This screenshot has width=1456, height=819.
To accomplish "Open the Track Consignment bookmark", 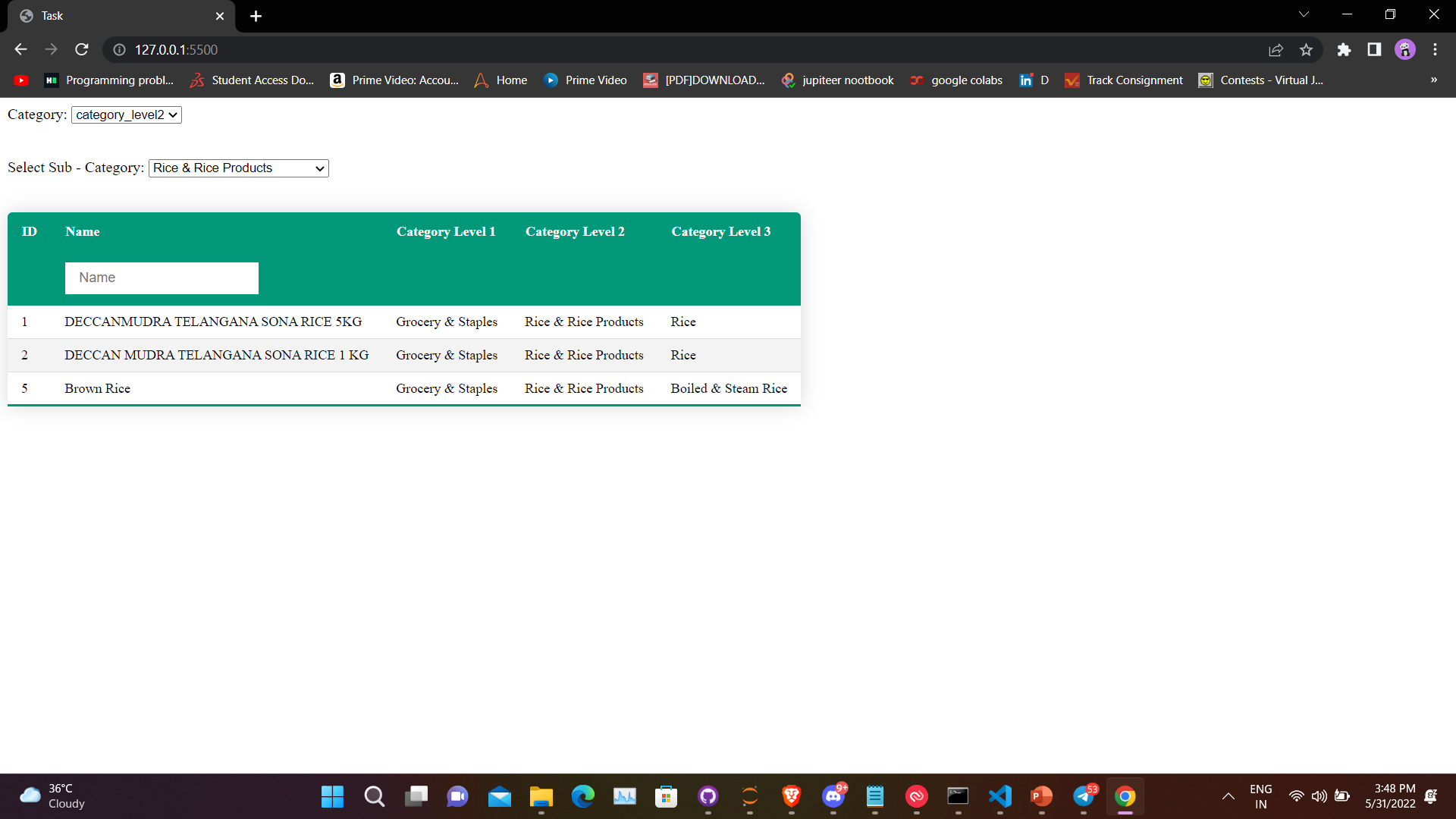I will click(x=1124, y=80).
